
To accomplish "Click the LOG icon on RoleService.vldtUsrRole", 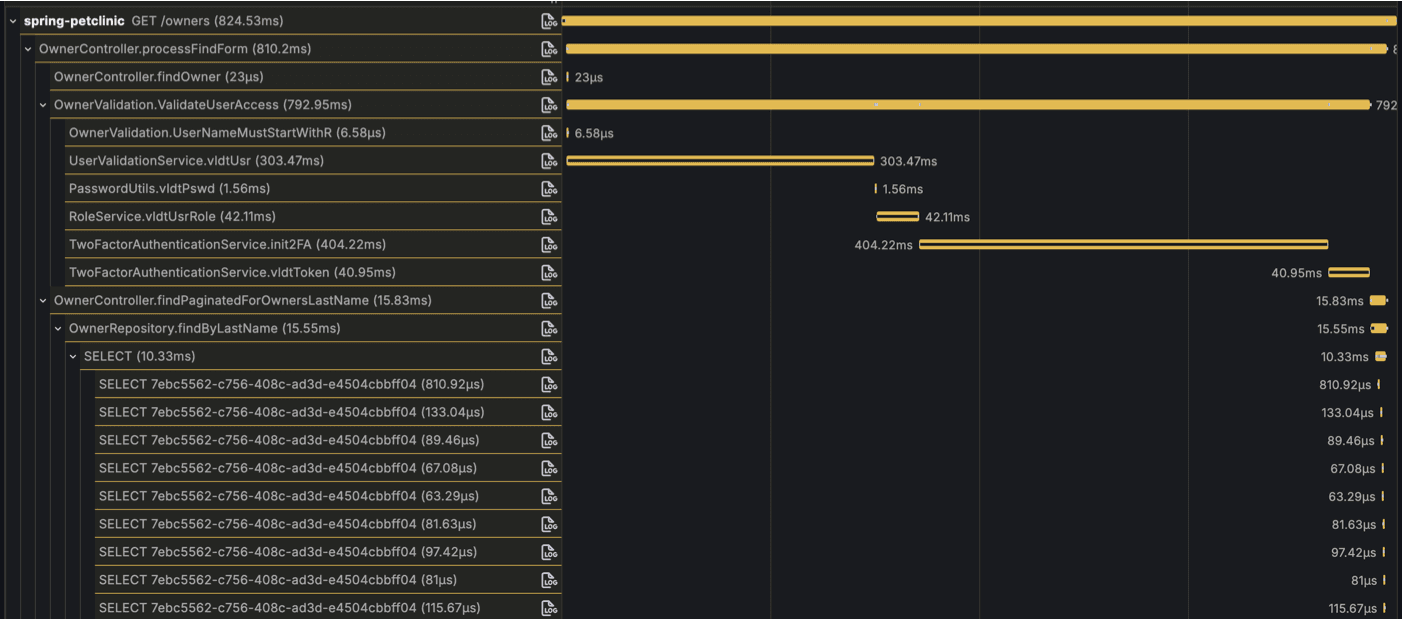I will tap(549, 216).
